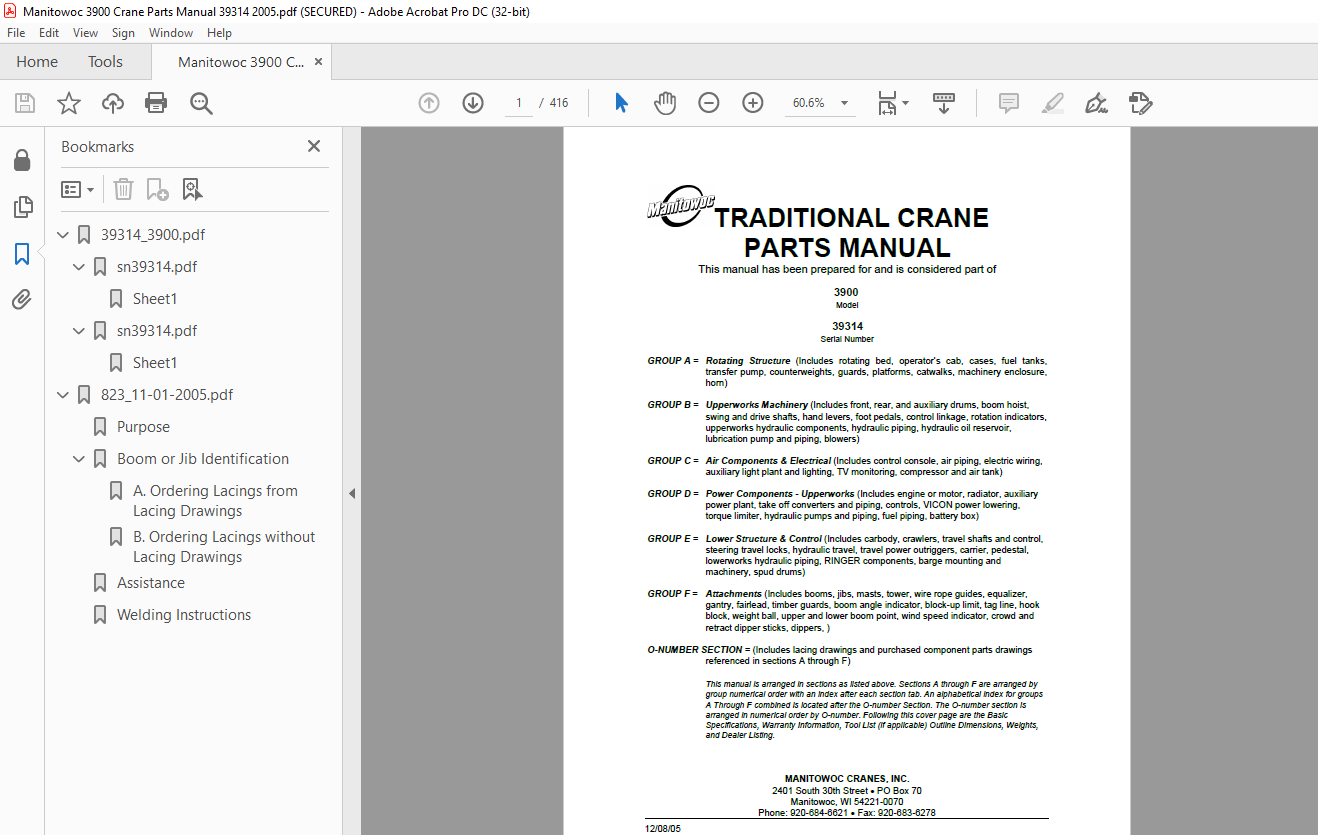Jump to the Assistance bookmark
Screen dimensions: 1318x835
pos(151,583)
